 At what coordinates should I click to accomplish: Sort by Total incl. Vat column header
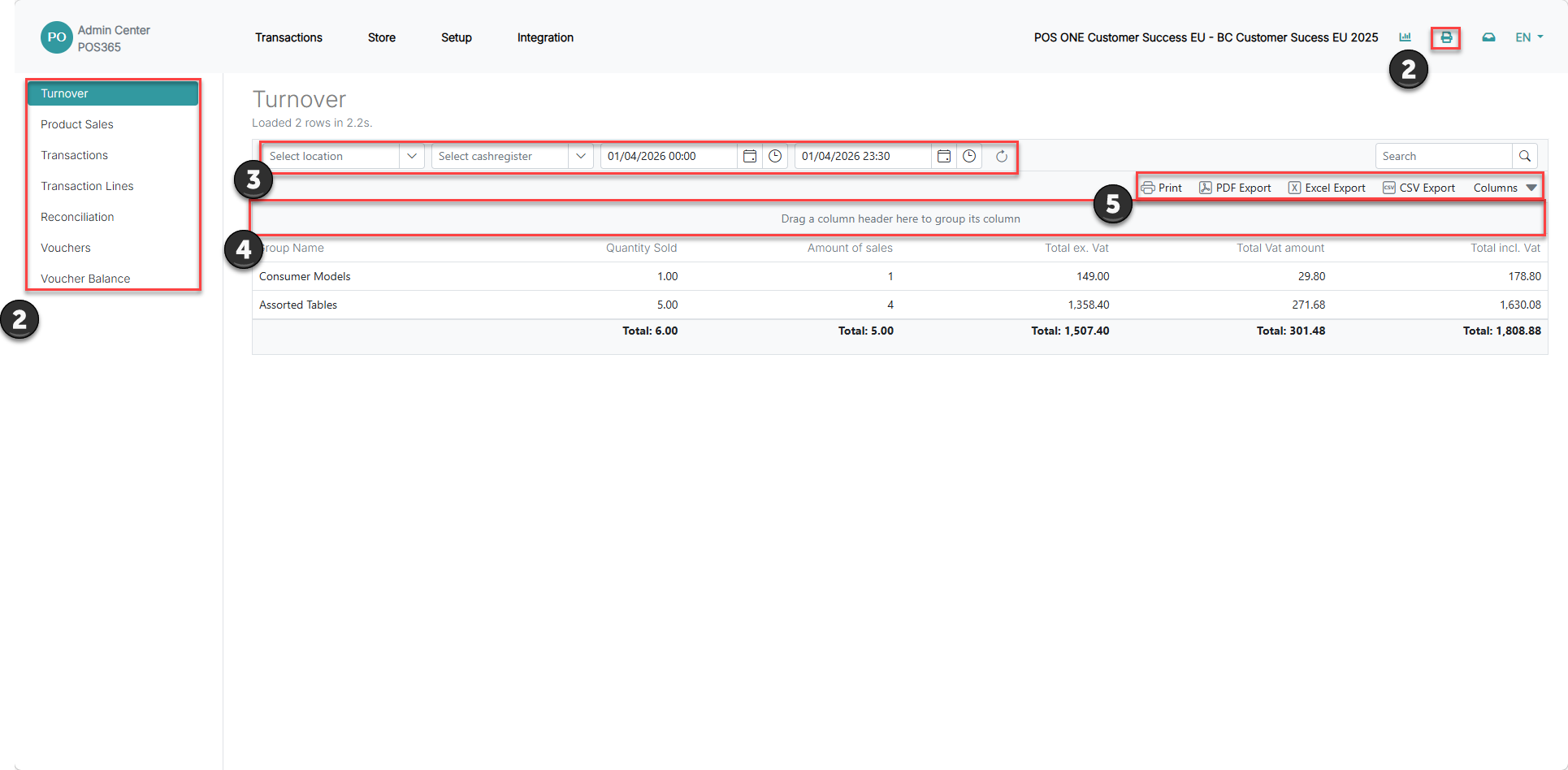point(1505,248)
